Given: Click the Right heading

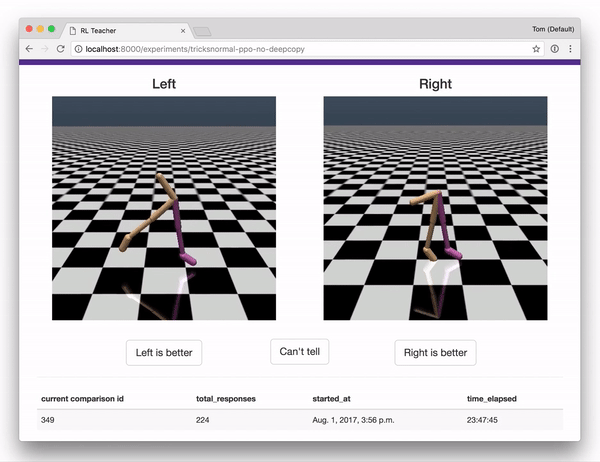Looking at the screenshot, I should point(435,84).
